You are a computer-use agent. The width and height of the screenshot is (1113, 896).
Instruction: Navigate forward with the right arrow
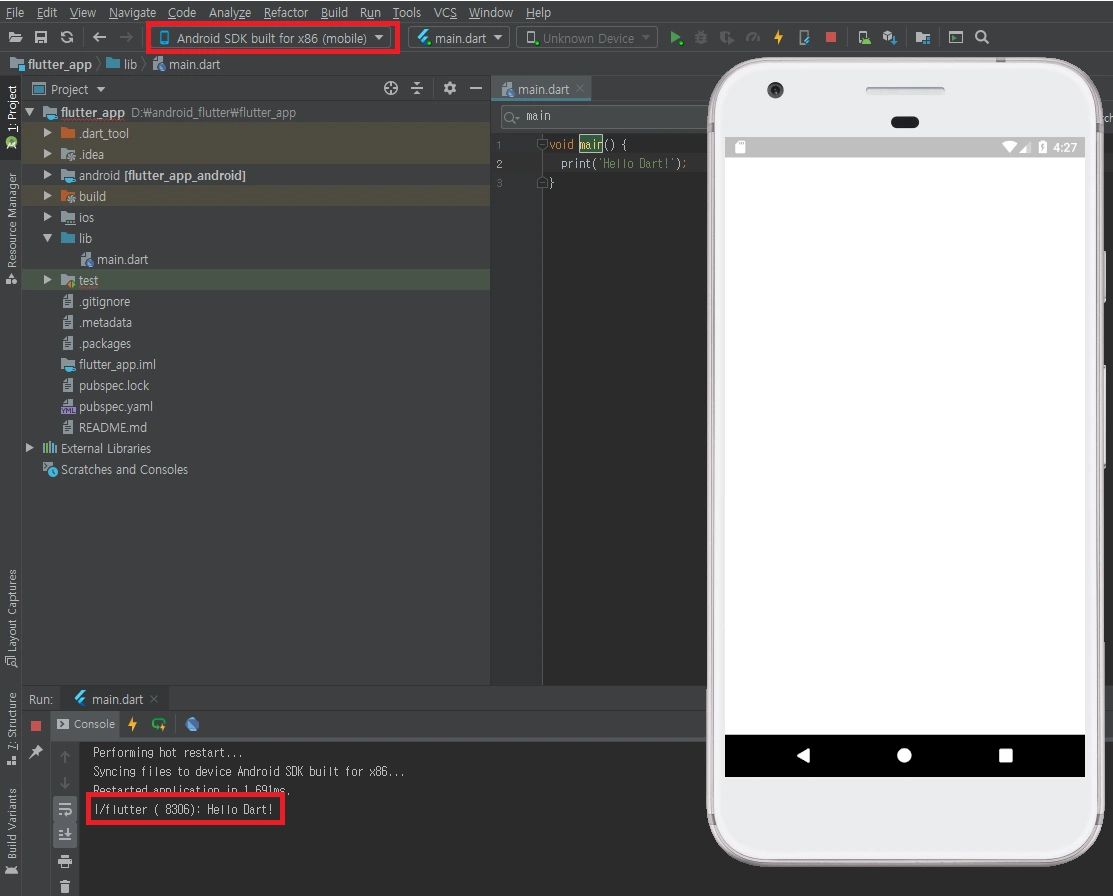tap(126, 38)
